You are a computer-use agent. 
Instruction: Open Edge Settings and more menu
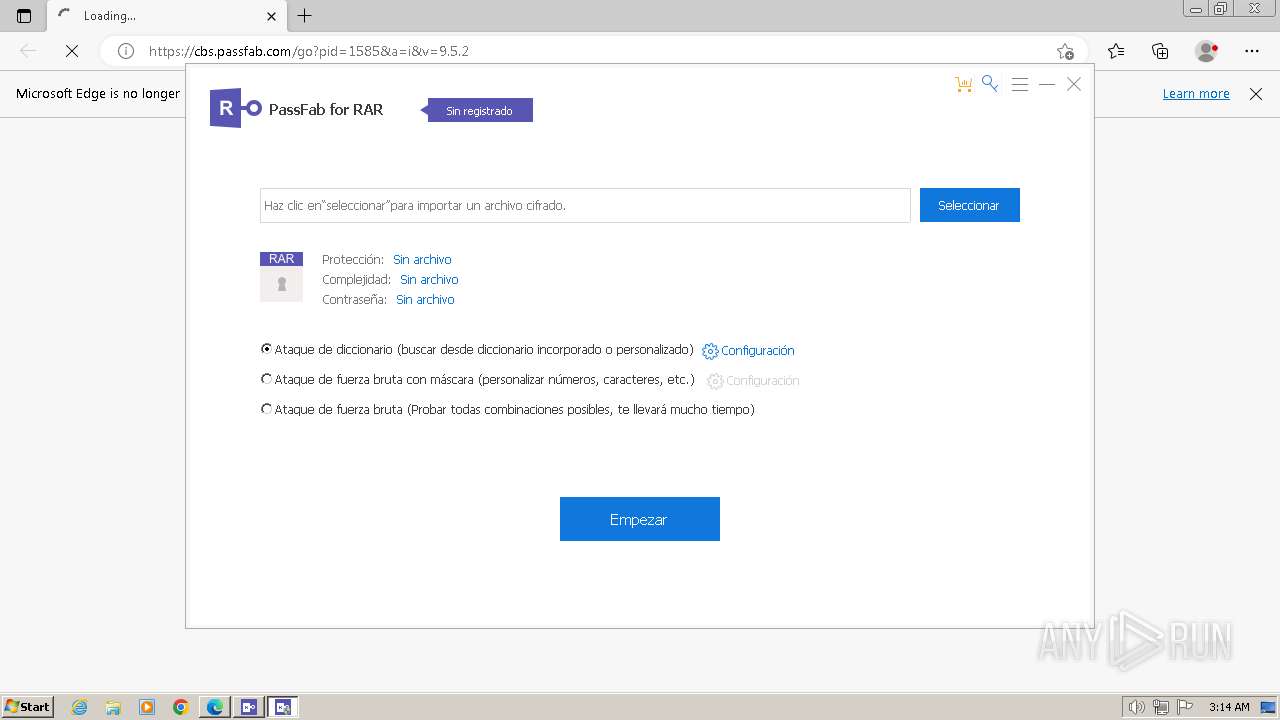pos(1252,51)
